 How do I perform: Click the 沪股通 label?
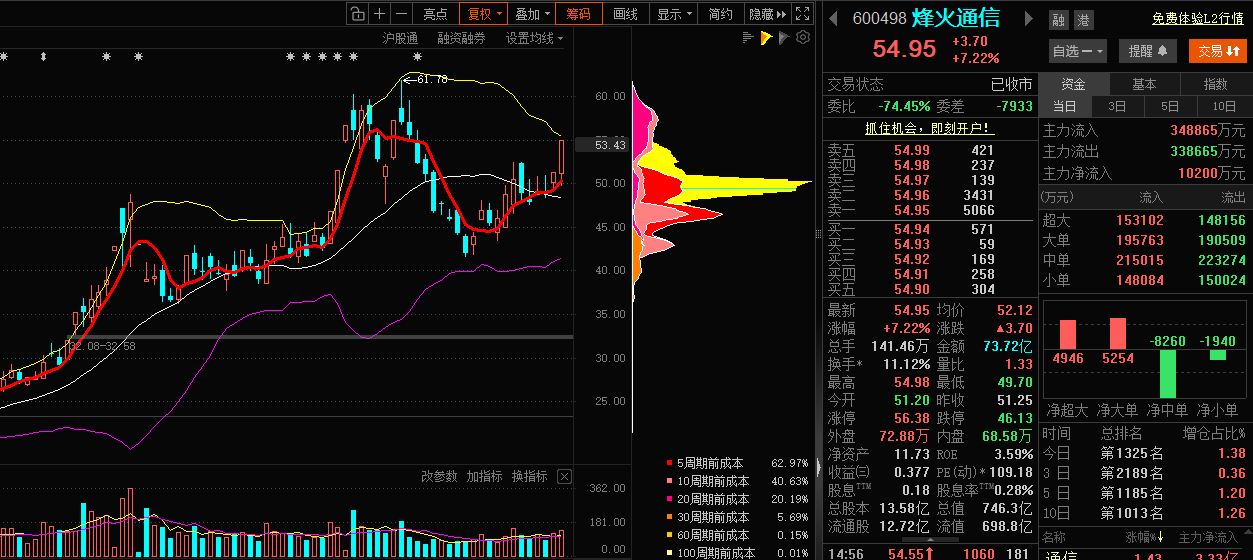coord(400,38)
